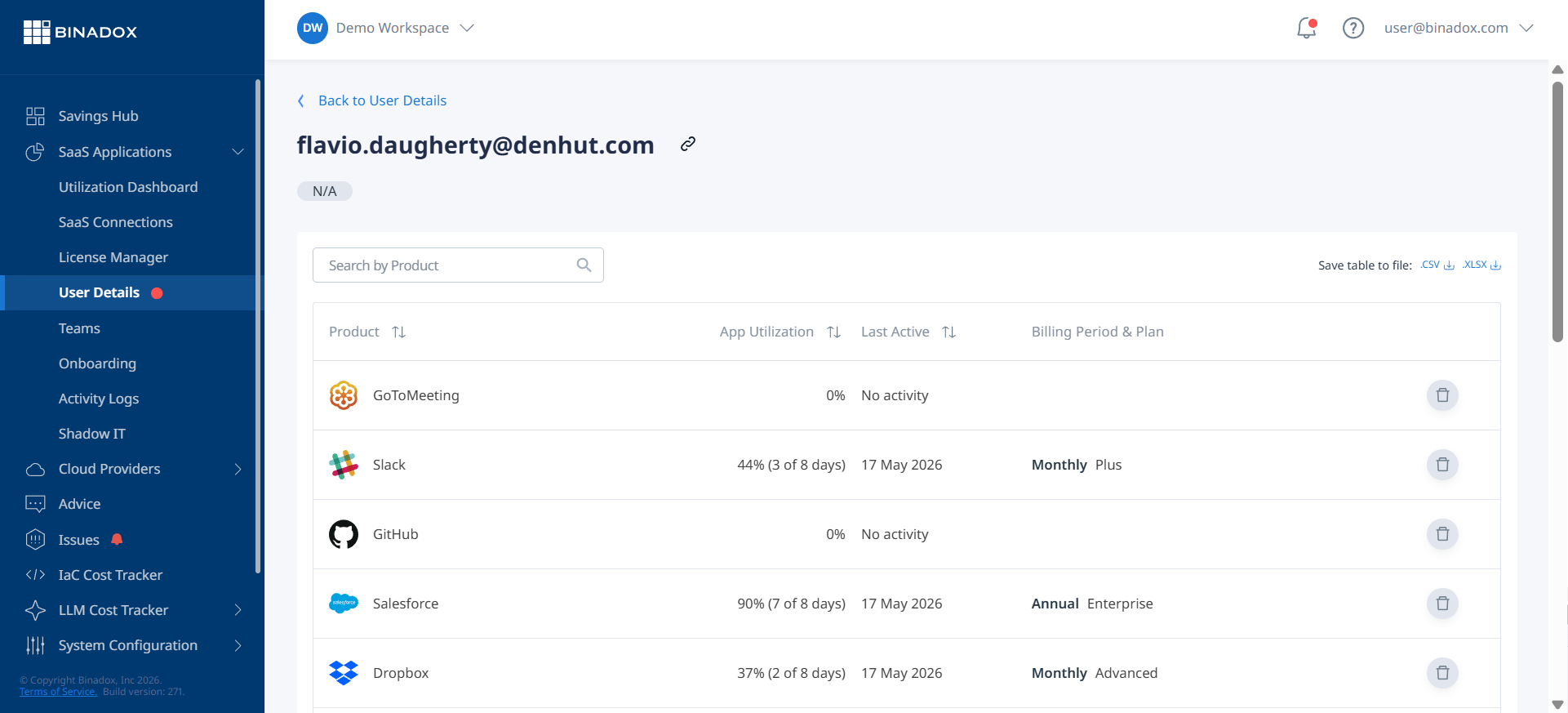Image resolution: width=1568 pixels, height=713 pixels.
Task: Click the DW workspace avatar
Action: [x=313, y=28]
